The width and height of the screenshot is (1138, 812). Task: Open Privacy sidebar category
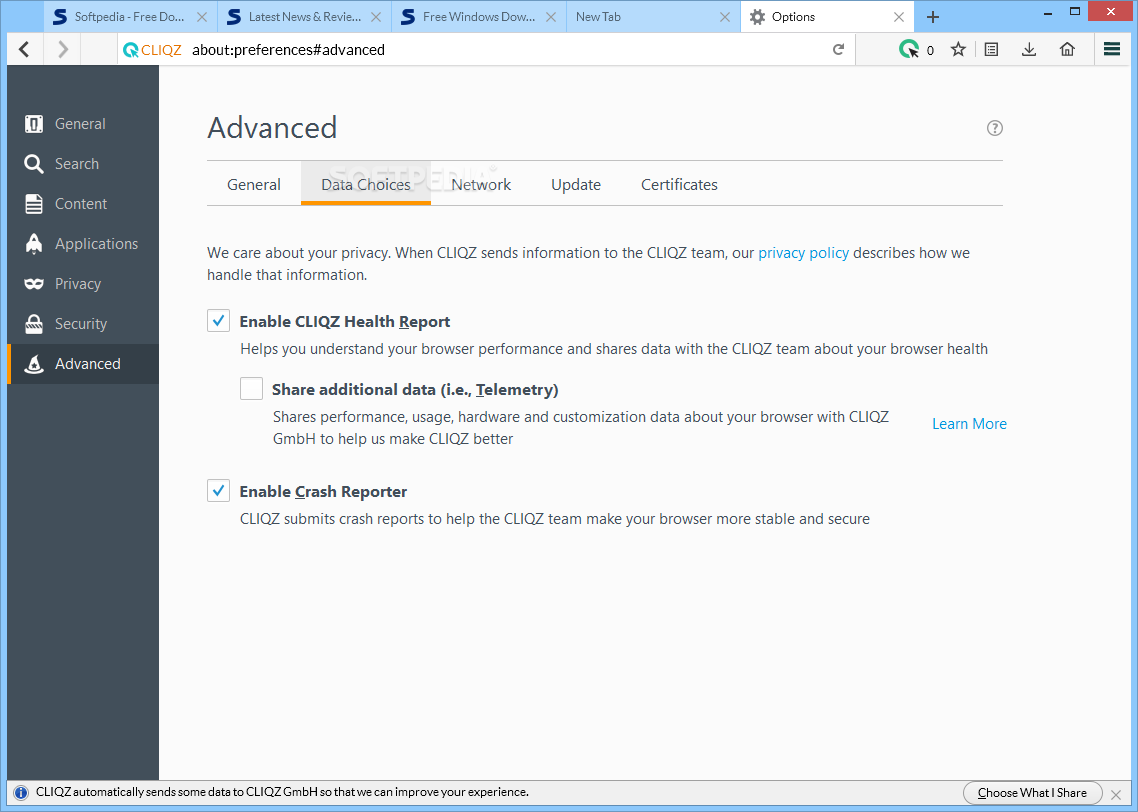coord(83,284)
